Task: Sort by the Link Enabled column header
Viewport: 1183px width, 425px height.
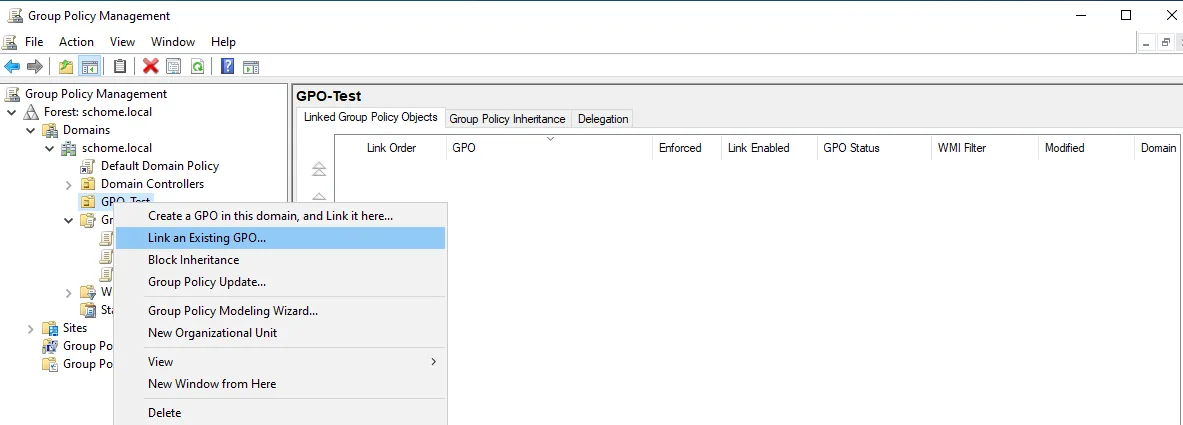Action: pos(769,148)
